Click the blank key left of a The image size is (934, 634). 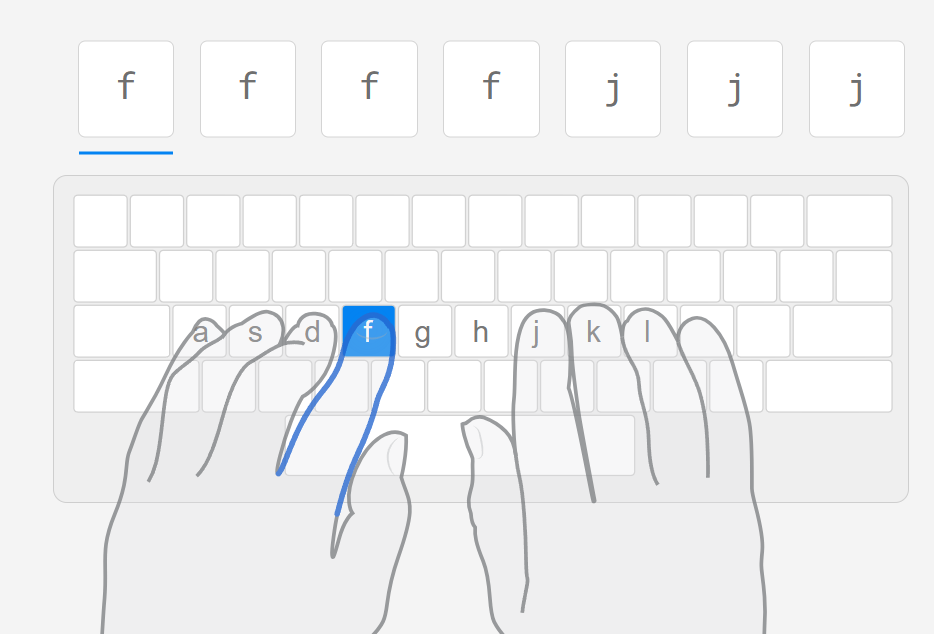point(122,331)
